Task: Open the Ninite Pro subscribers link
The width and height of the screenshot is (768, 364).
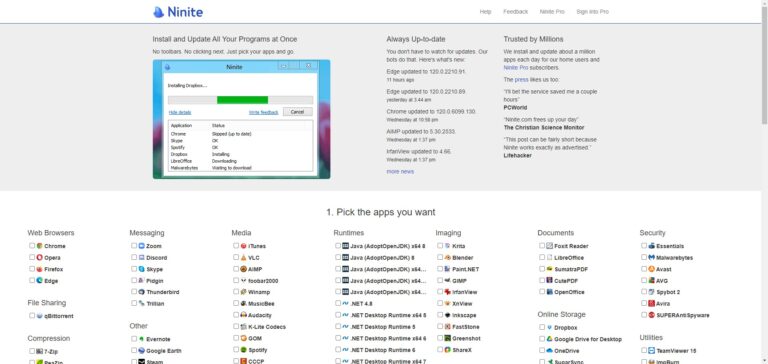Action: (516, 68)
